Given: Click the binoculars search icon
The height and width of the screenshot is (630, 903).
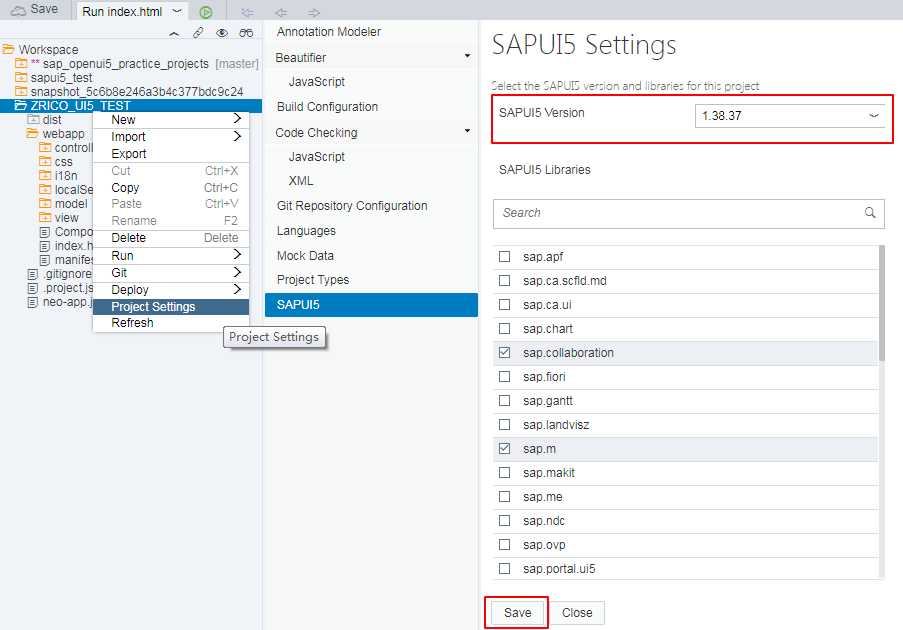Looking at the screenshot, I should (246, 33).
